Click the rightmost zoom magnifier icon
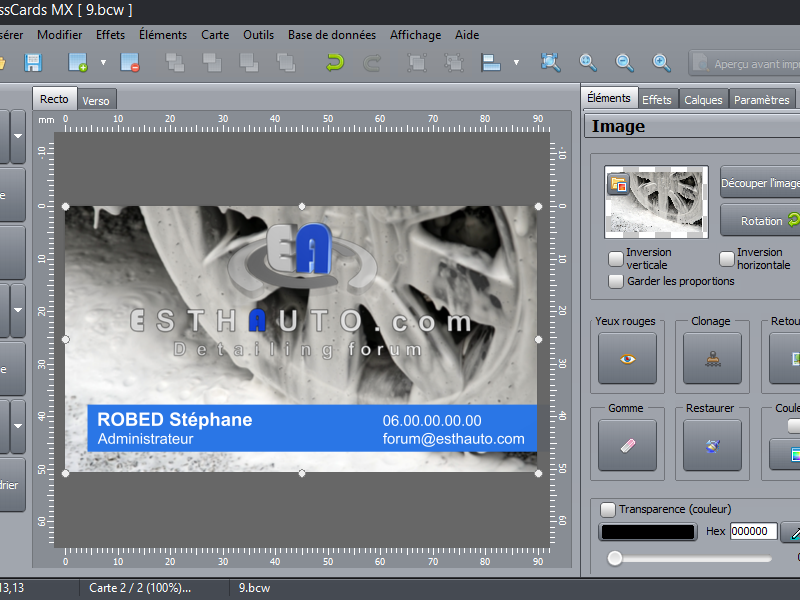Screen dimensions: 800x600 (661, 63)
